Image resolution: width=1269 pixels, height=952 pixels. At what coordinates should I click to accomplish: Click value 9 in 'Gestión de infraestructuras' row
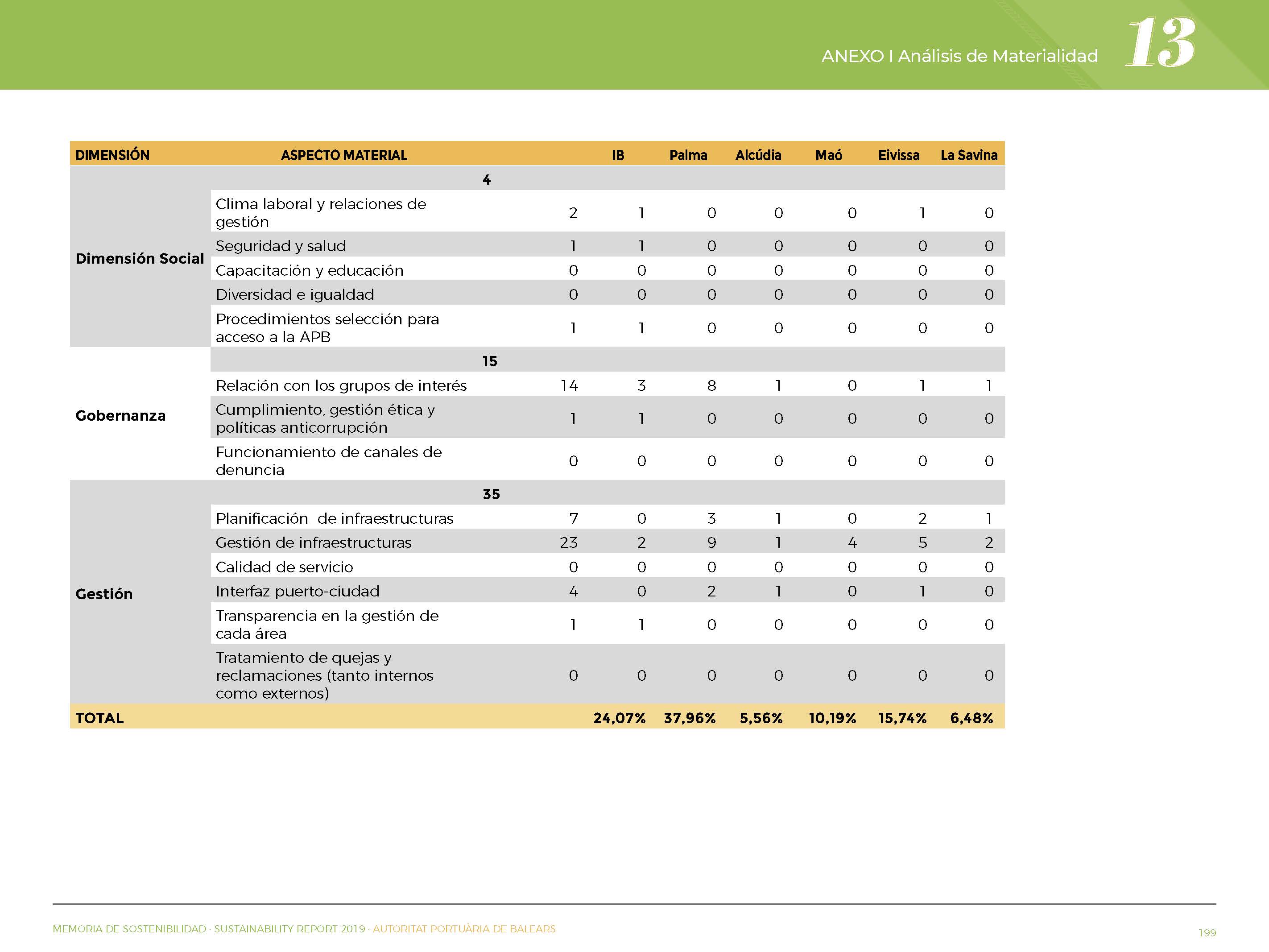pyautogui.click(x=711, y=542)
